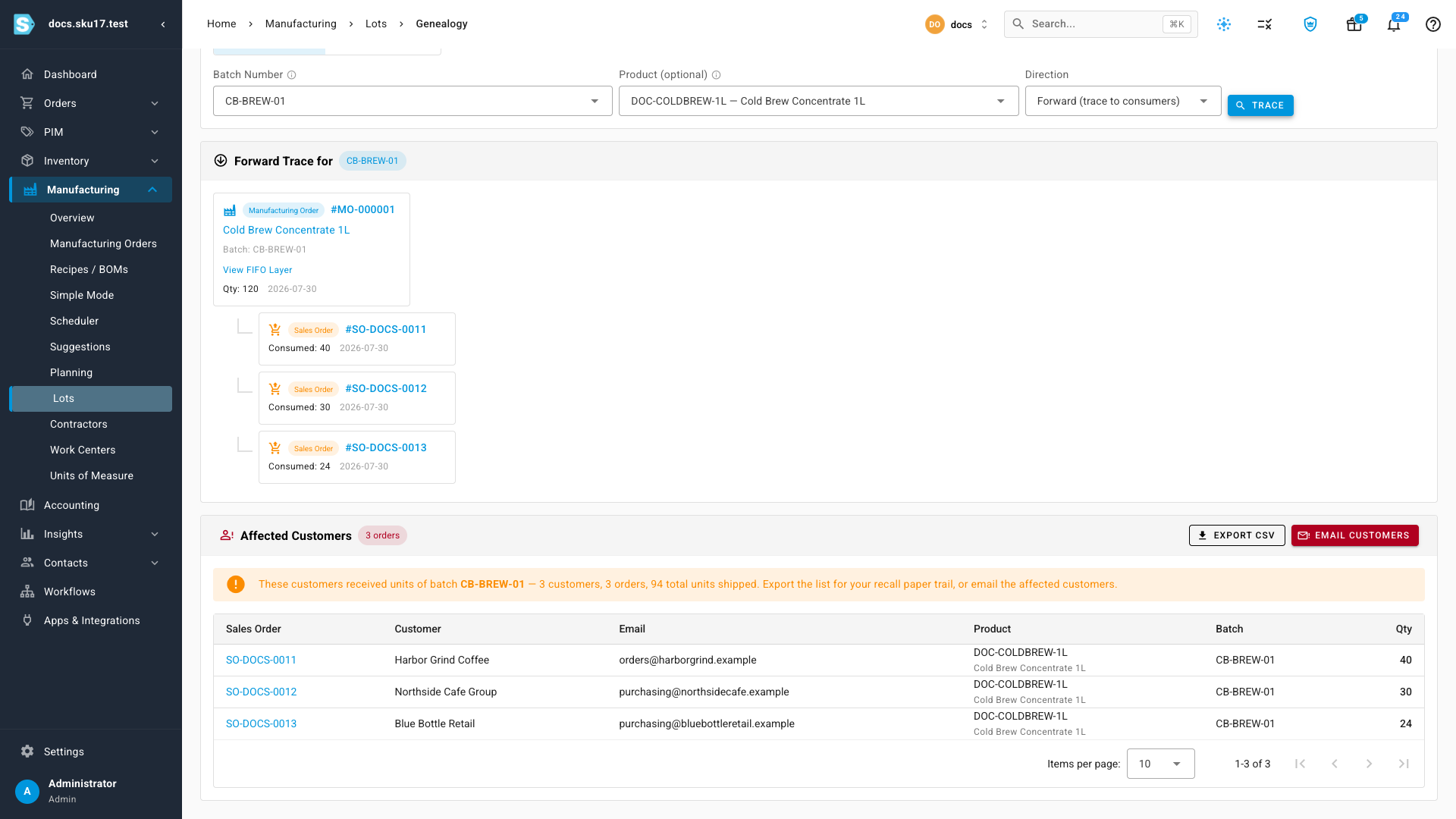The image size is (1456, 819).
Task: Open Scheduler submenu item
Action: 74,321
